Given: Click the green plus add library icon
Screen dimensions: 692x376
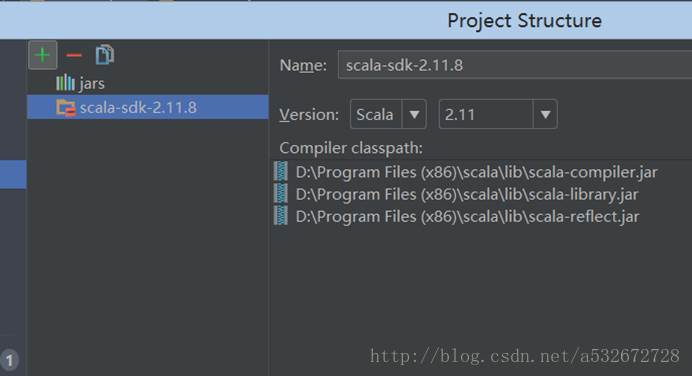Looking at the screenshot, I should [42, 55].
